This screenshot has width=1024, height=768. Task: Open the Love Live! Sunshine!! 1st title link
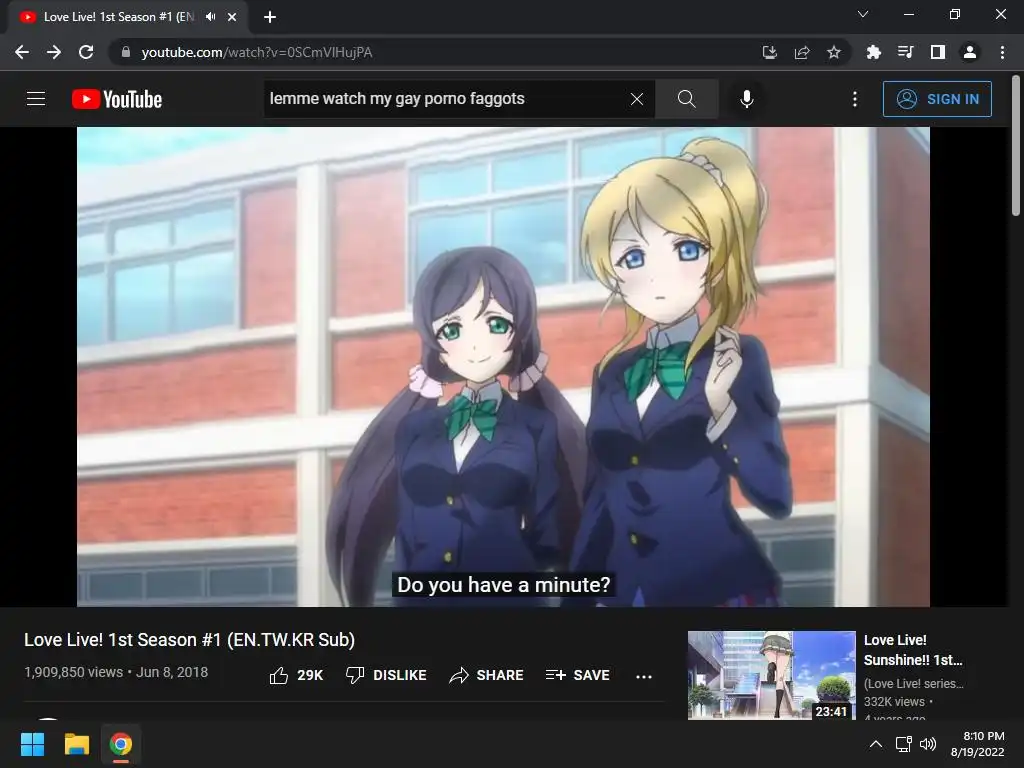click(x=913, y=650)
